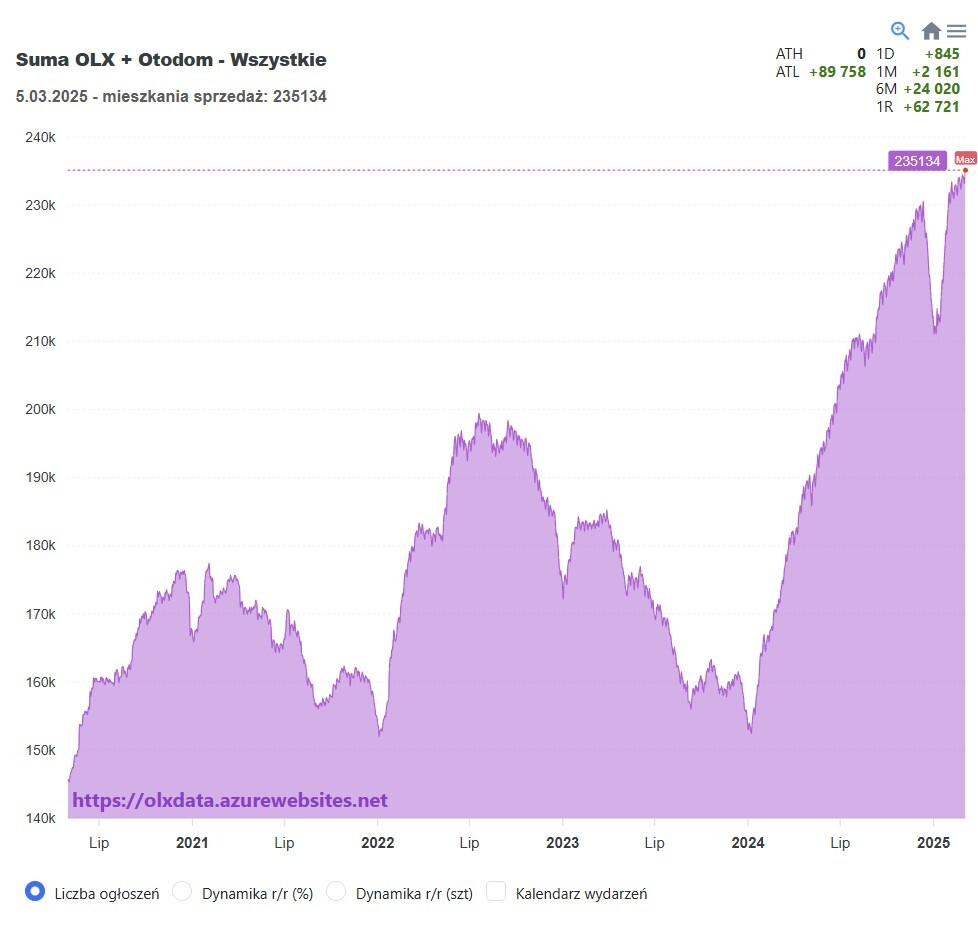Click the 6M change value +24 020
The image size is (978, 937).
click(931, 89)
